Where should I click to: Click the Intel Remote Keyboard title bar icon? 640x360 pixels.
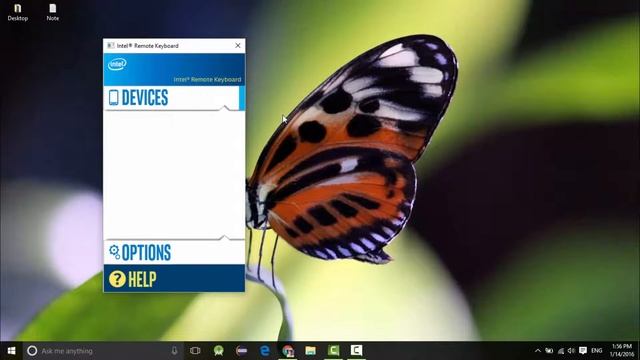[111, 46]
